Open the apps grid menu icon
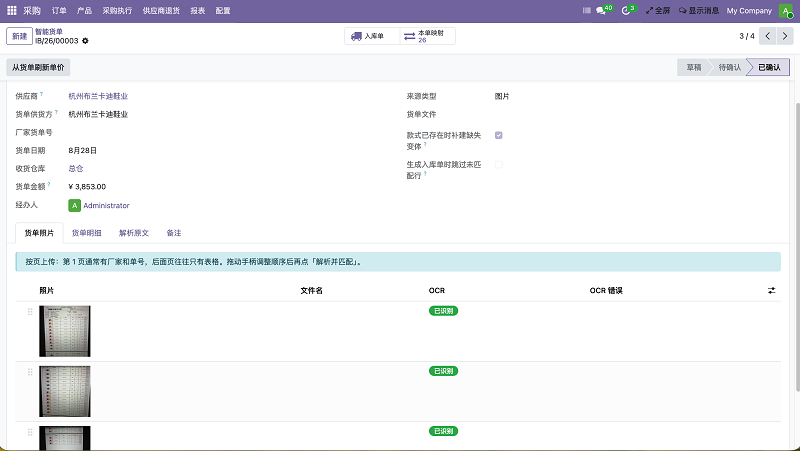 [11, 10]
